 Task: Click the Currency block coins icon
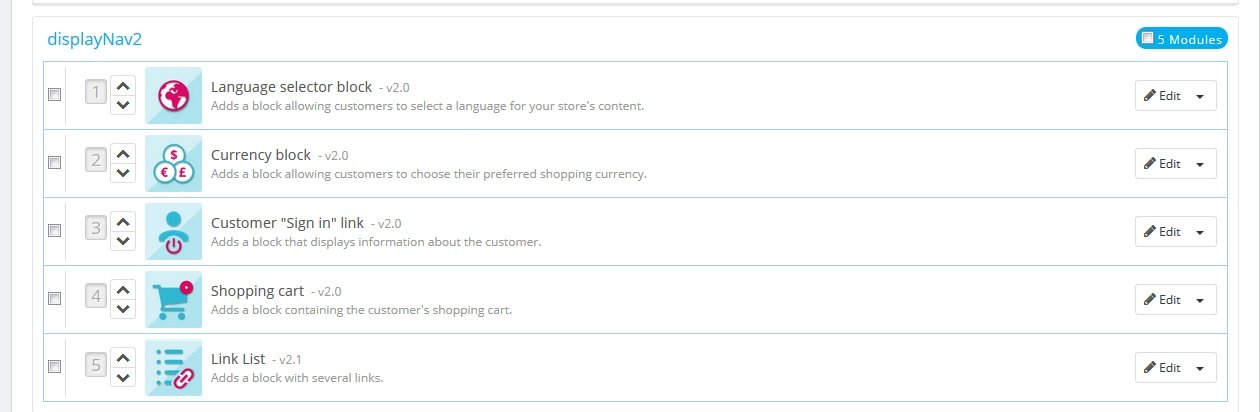(x=173, y=164)
